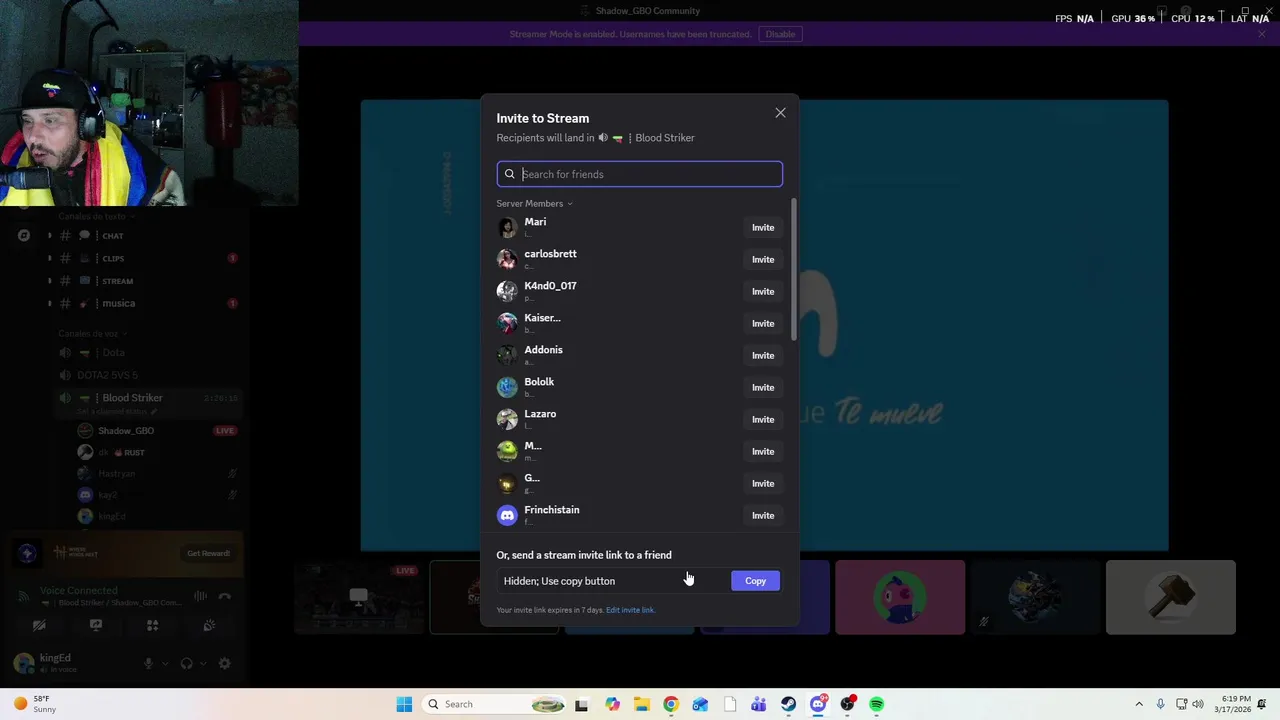
Task: Invite carlosbrett to the stream
Action: [x=763, y=259]
